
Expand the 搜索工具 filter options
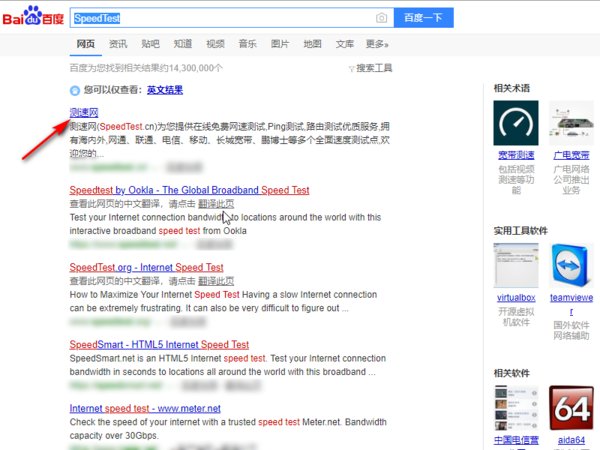370,68
